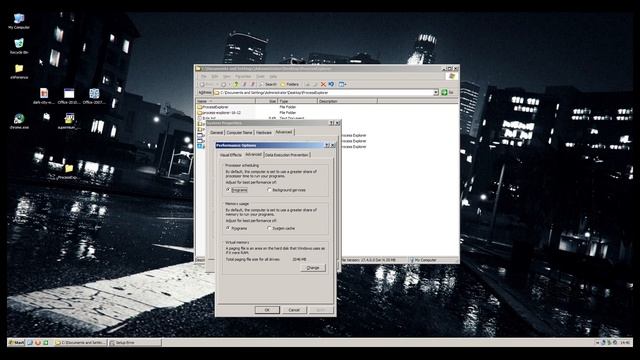This screenshot has width=640, height=360.
Task: Click Cancel in Performance Options
Action: point(294,310)
